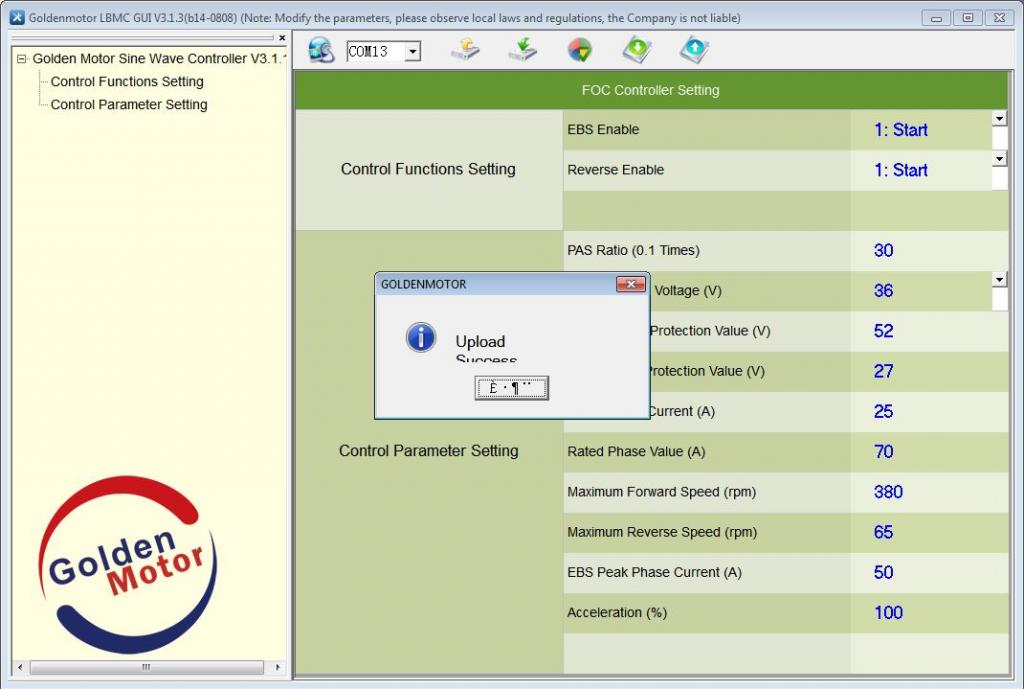Open the COM13 port dropdown
Screen dimensions: 1024x689
click(412, 52)
